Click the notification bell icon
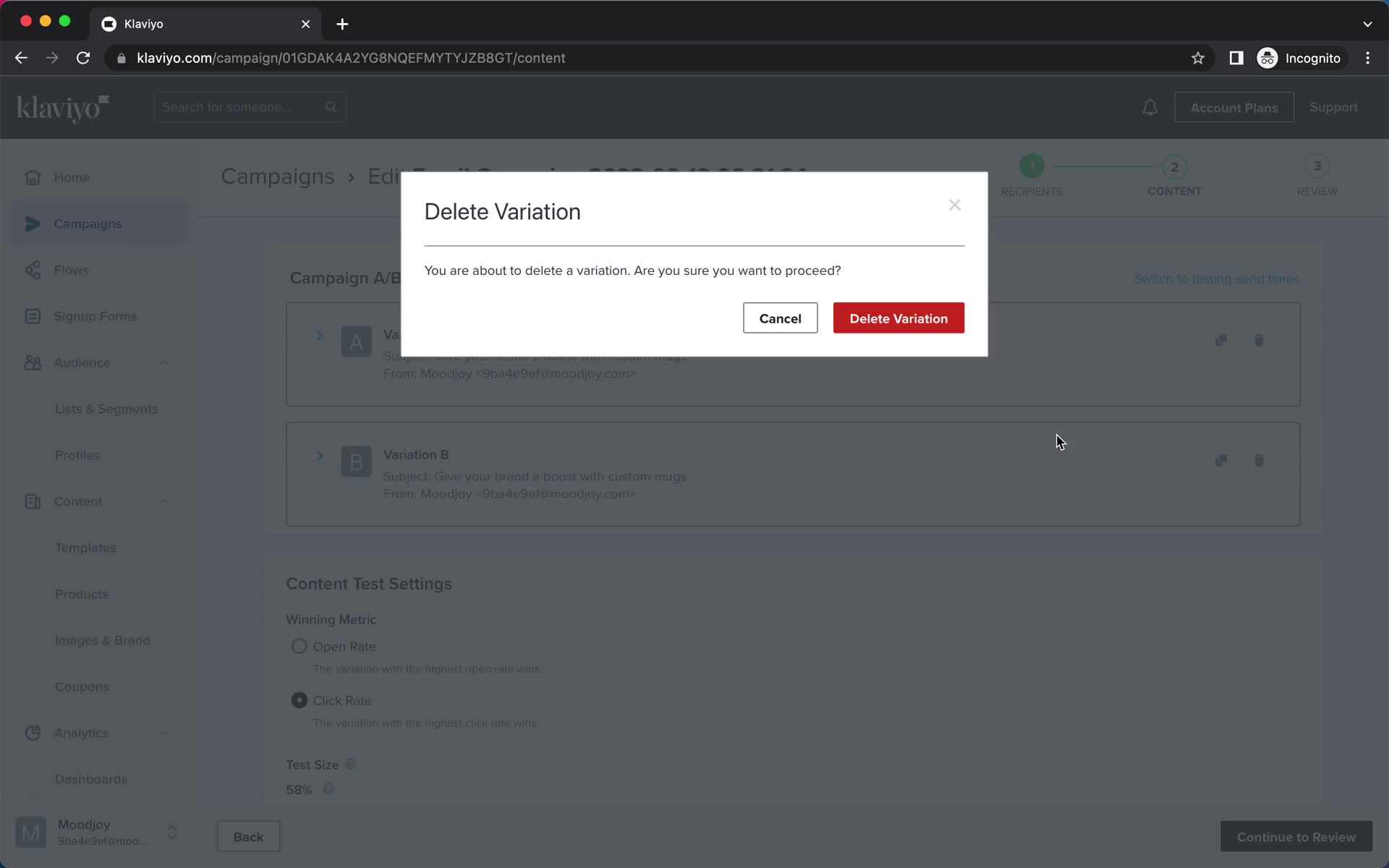 (1151, 107)
